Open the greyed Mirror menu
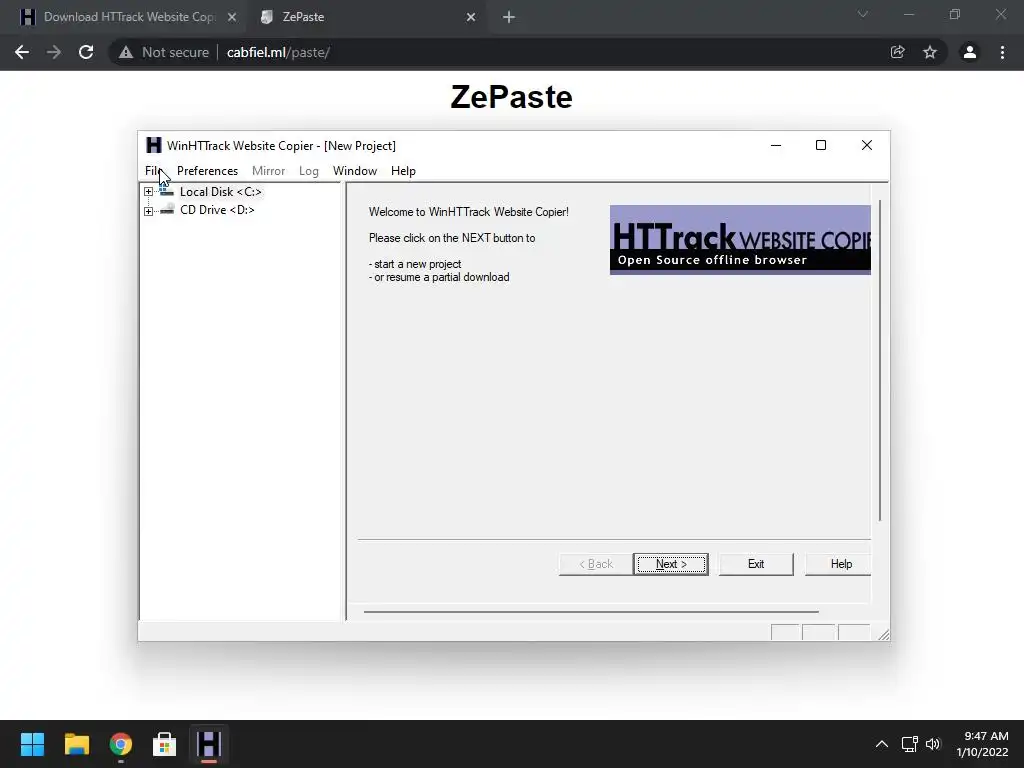This screenshot has height=768, width=1024. [268, 171]
